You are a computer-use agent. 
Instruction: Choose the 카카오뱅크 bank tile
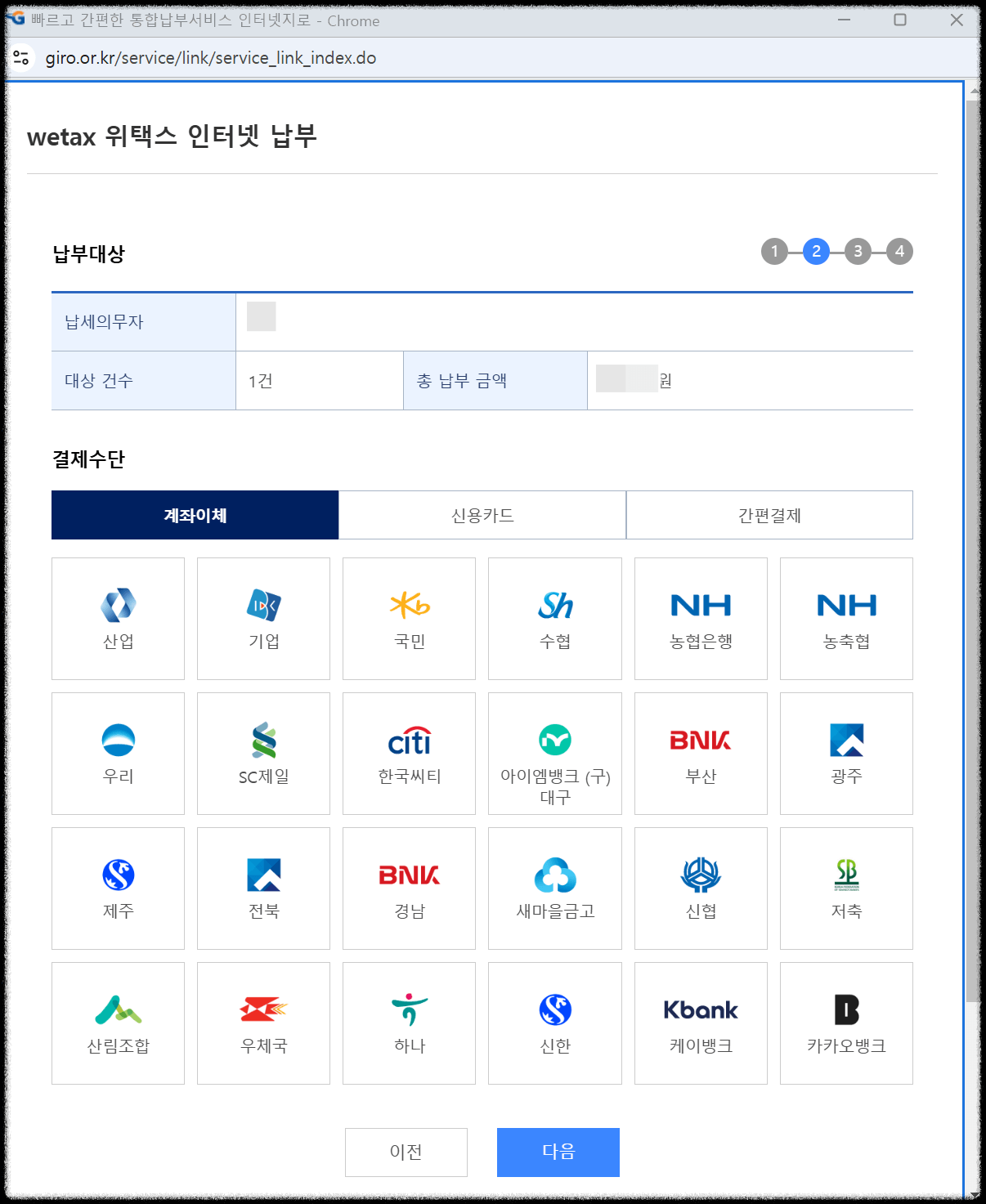(846, 1023)
